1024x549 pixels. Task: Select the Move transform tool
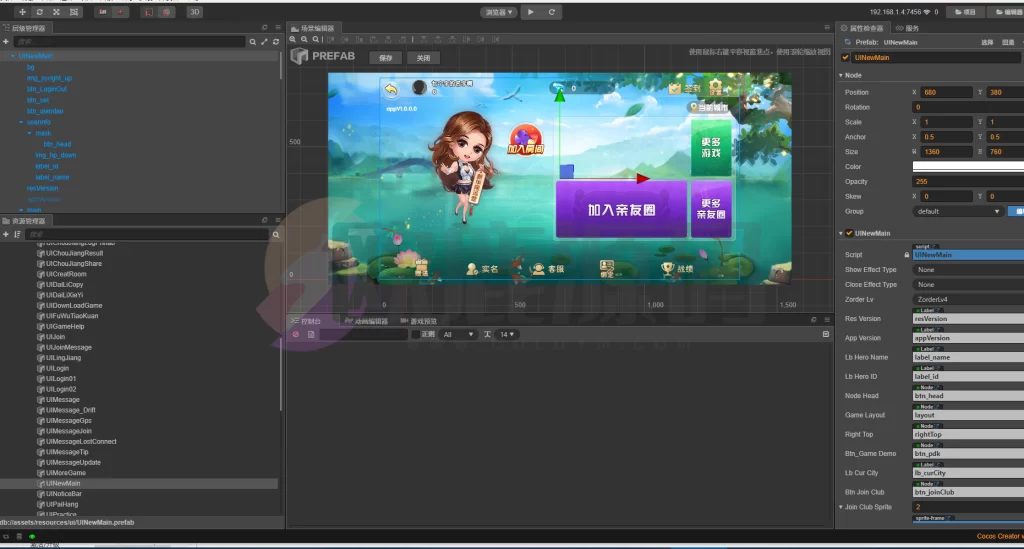(x=22, y=12)
